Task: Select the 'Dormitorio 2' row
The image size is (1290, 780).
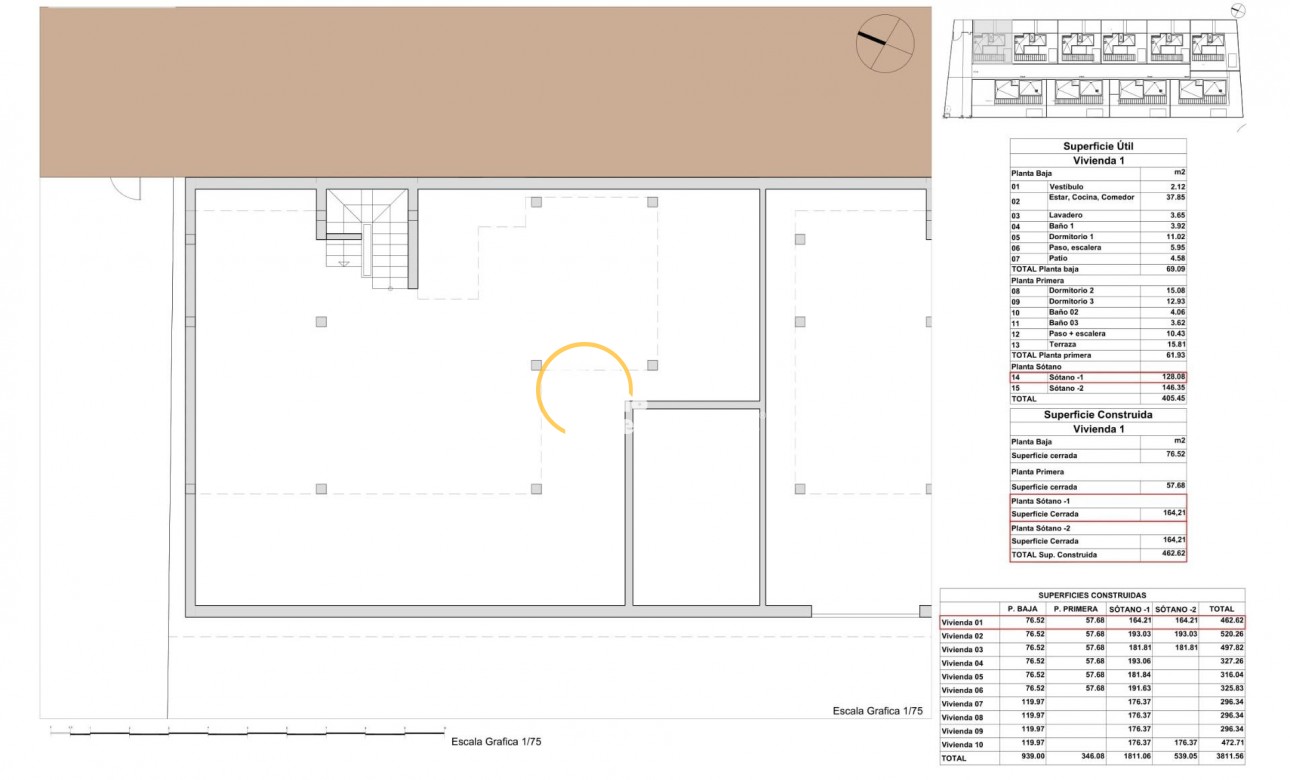Action: 1098,291
